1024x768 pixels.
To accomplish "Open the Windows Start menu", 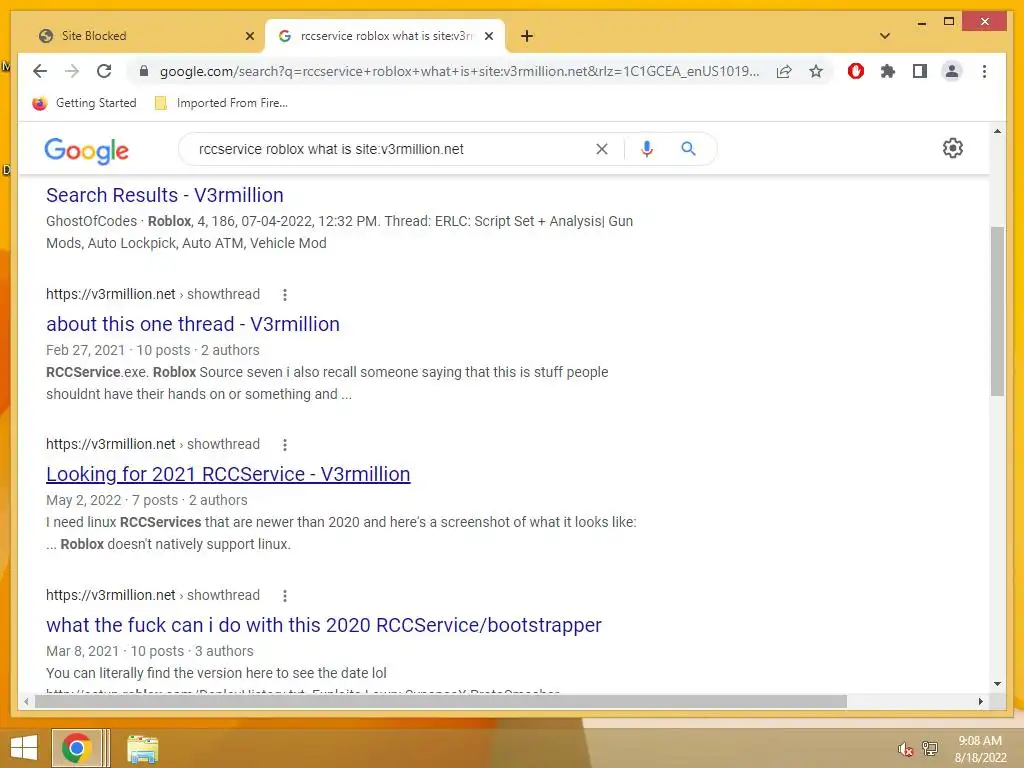I will tap(24, 748).
